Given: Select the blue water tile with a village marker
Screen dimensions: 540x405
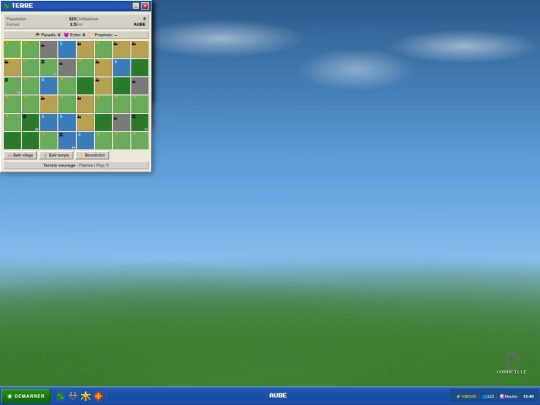Looking at the screenshot, I should (67, 141).
